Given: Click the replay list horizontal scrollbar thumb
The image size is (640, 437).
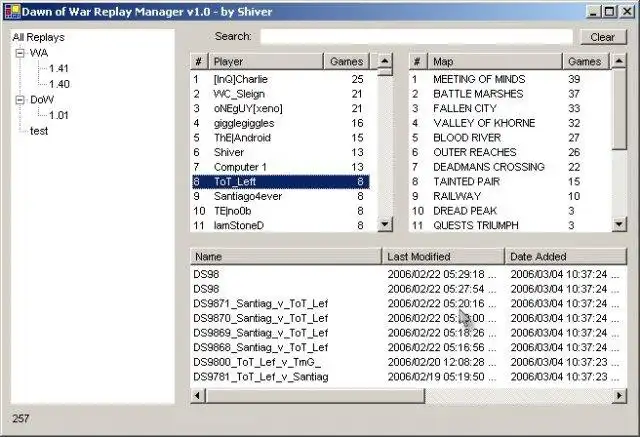Looking at the screenshot, I should click(x=315, y=395).
